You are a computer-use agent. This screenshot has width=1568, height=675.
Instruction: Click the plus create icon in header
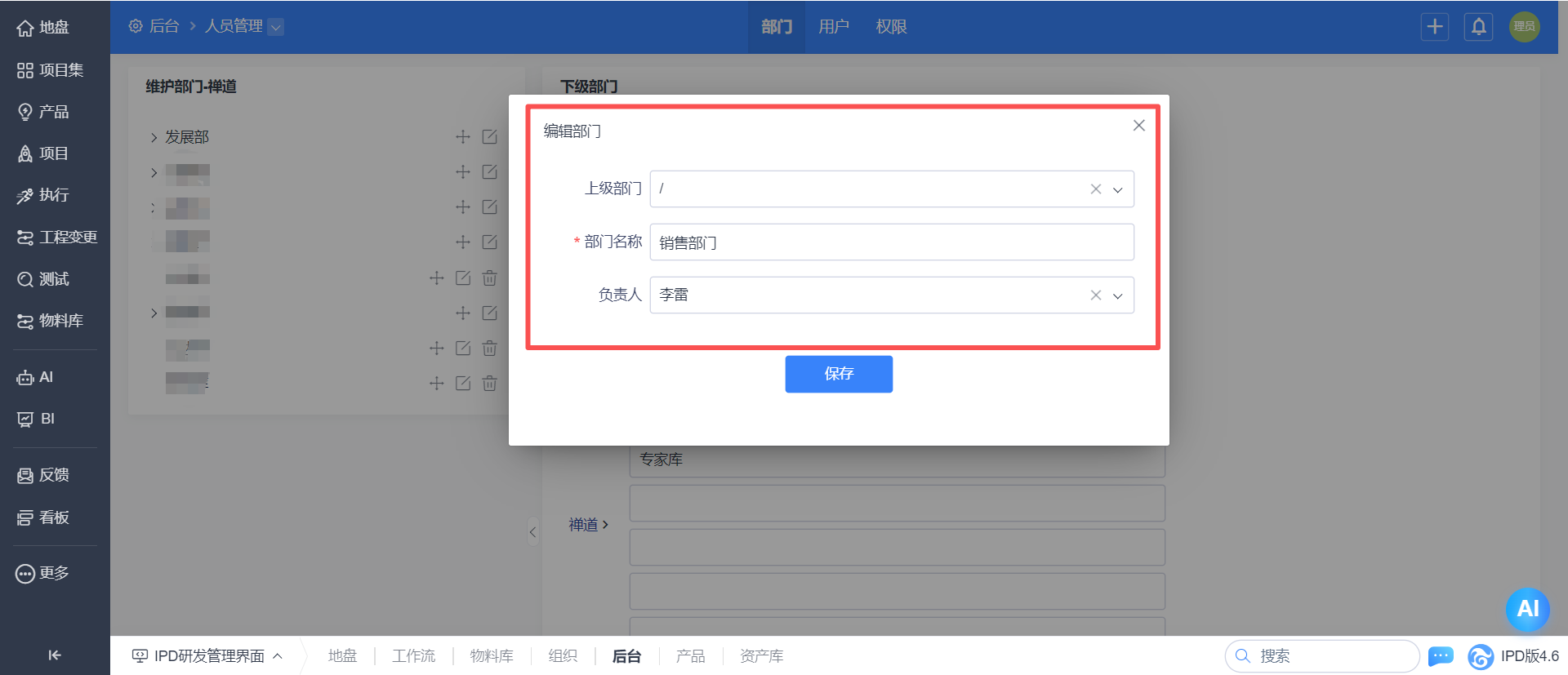tap(1435, 27)
